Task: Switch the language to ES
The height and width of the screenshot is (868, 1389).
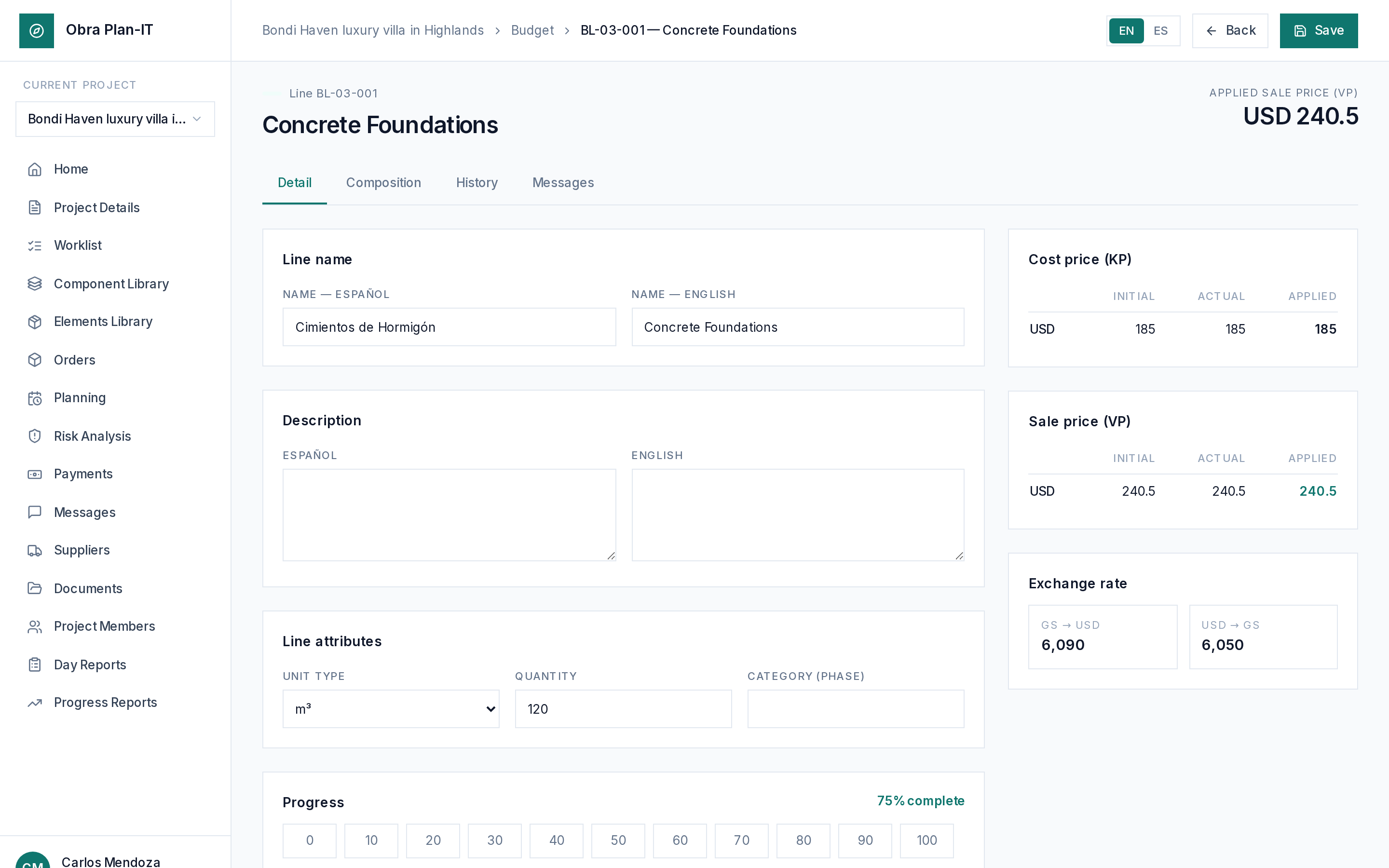Action: [1160, 30]
